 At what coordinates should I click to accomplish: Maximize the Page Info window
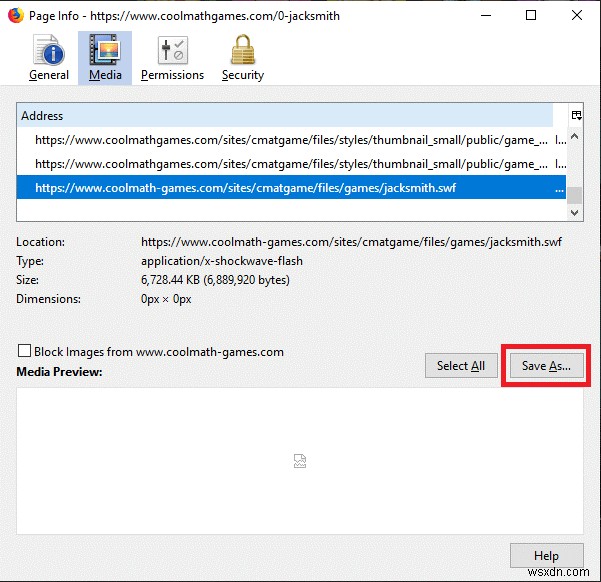tap(531, 16)
